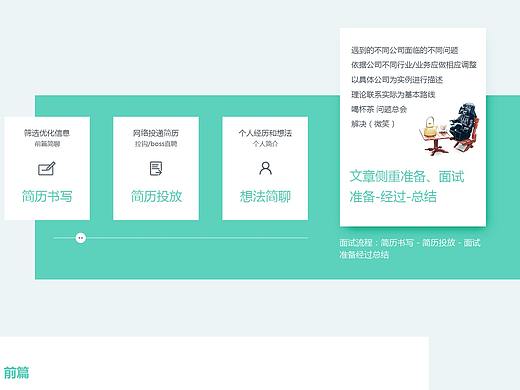Click the edit pencil icon on 简历书写 card
520x390 pixels.
pyautogui.click(x=47, y=169)
